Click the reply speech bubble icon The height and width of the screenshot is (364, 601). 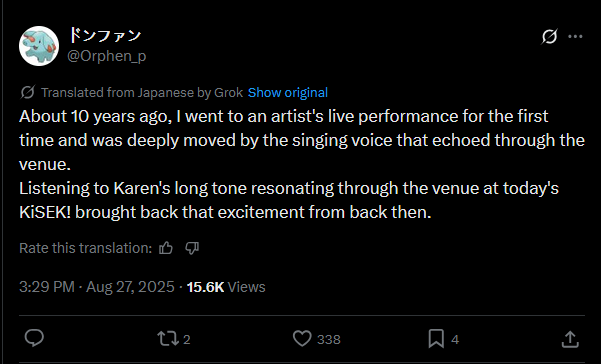tap(34, 339)
